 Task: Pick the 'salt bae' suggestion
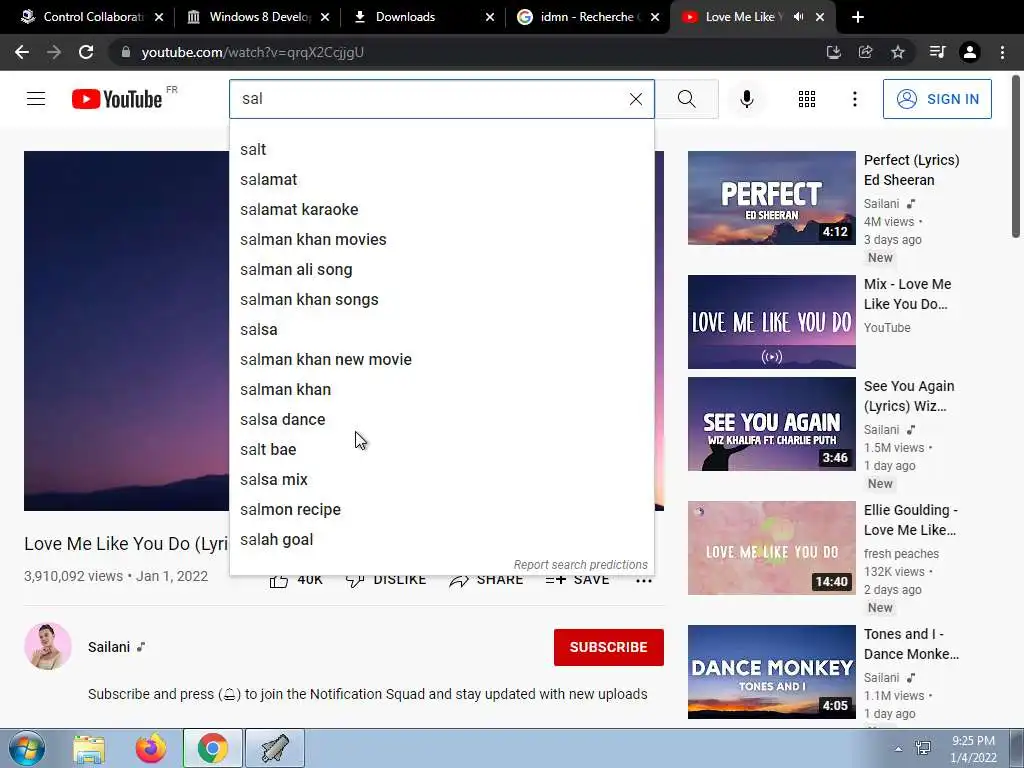[441, 450]
